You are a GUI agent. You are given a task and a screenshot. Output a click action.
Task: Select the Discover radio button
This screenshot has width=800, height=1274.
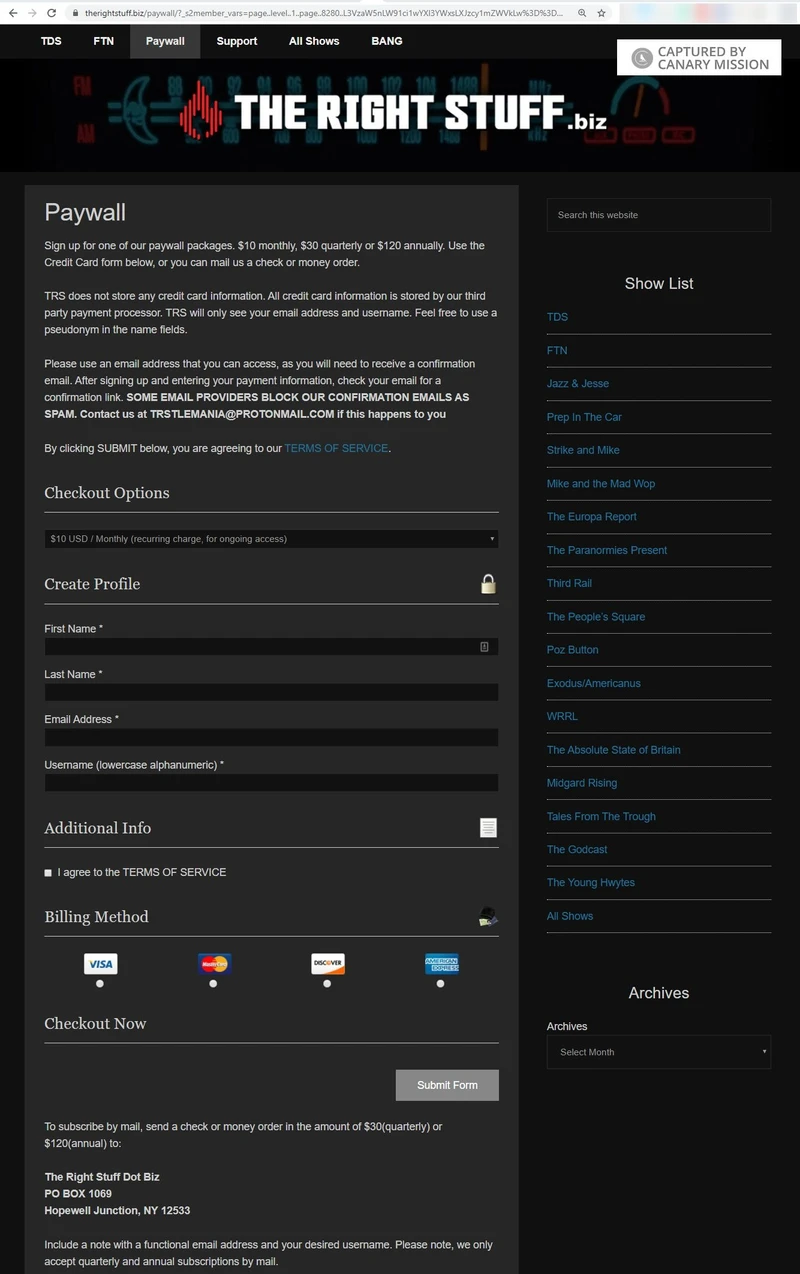327,984
